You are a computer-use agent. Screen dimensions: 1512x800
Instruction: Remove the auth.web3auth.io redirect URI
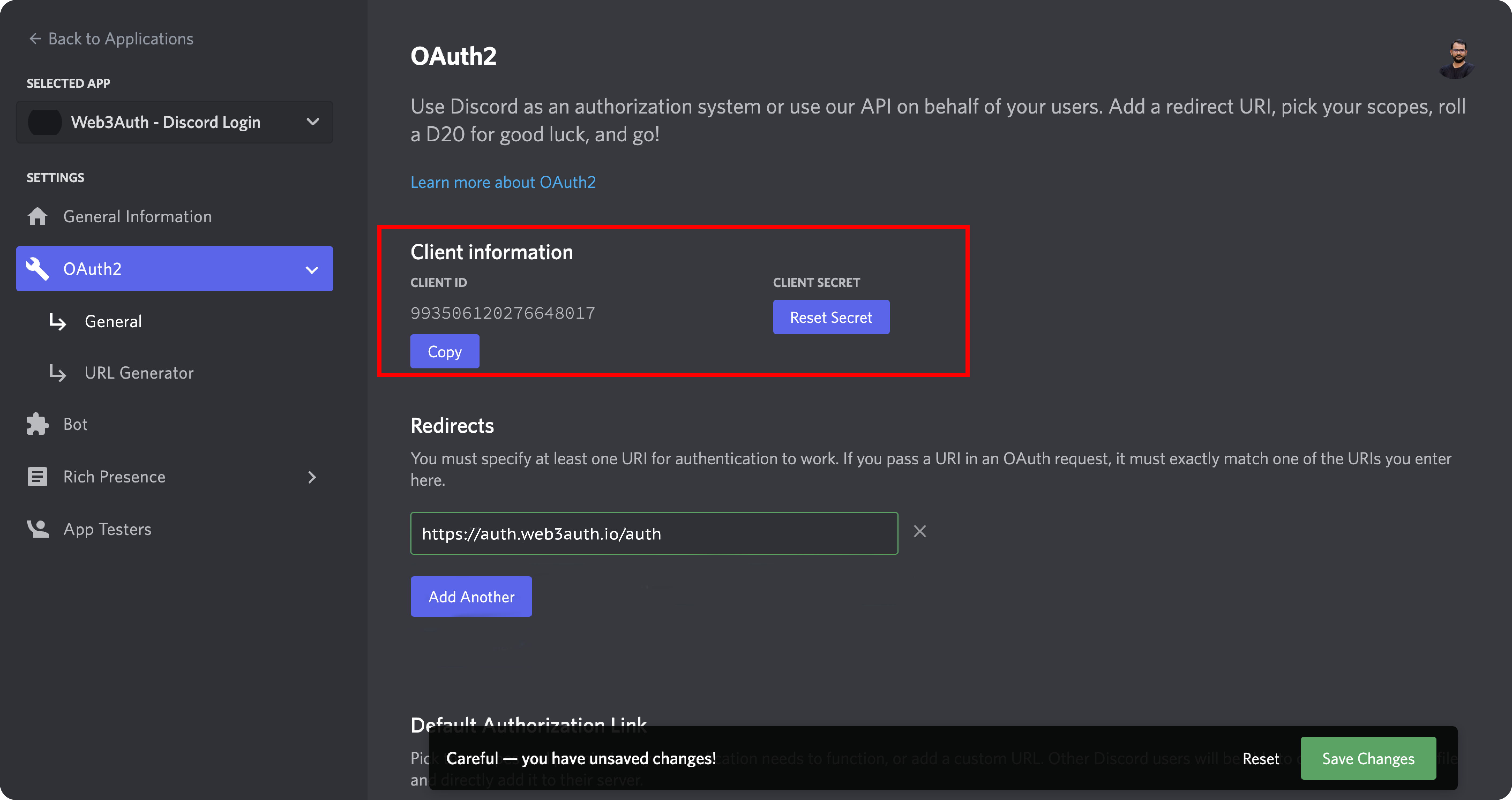(x=920, y=531)
